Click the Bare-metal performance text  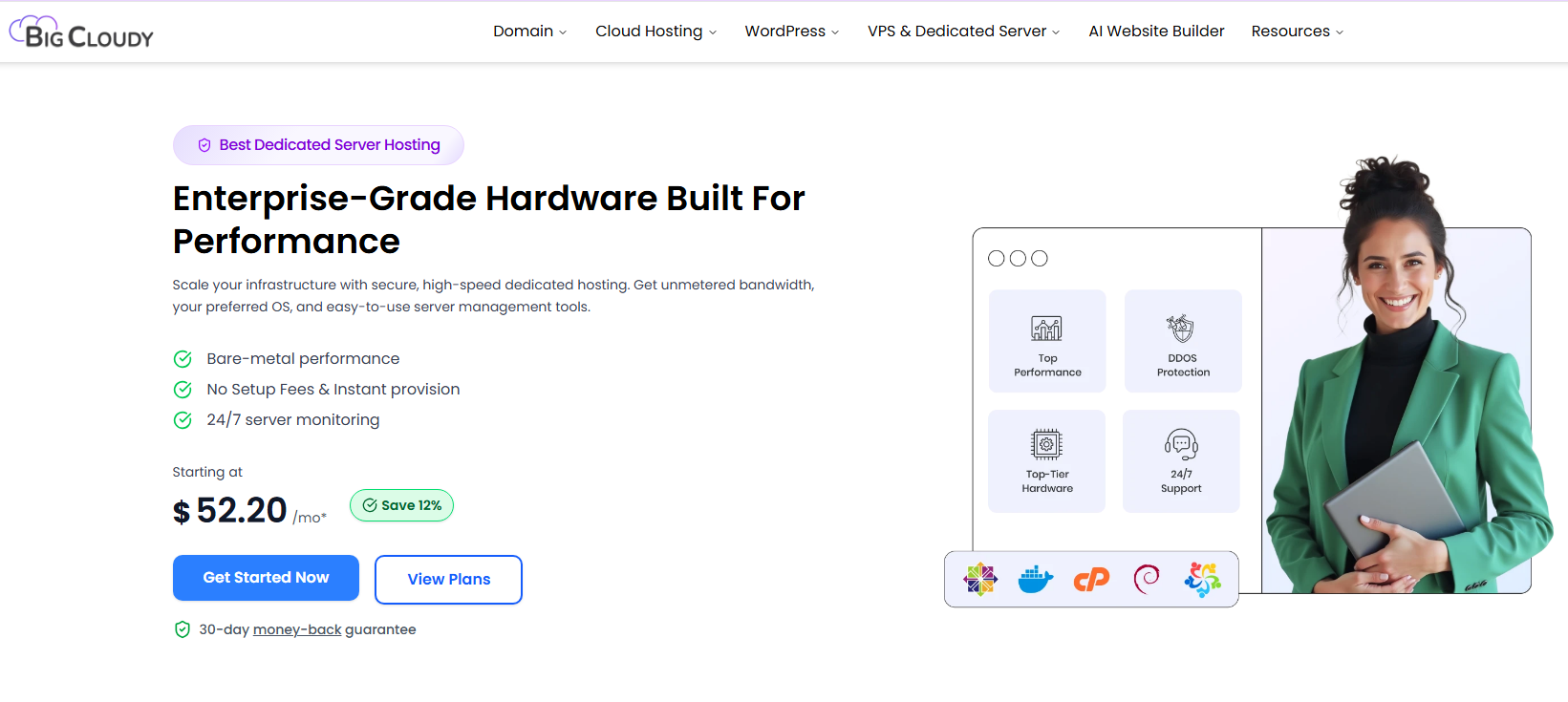303,359
